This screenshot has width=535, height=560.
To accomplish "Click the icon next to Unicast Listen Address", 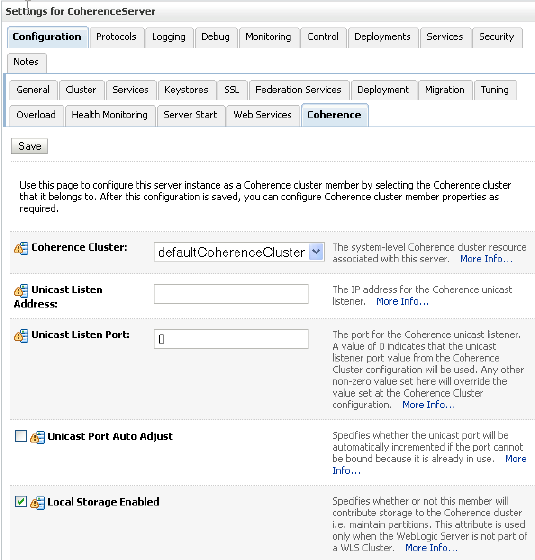I will point(21,290).
